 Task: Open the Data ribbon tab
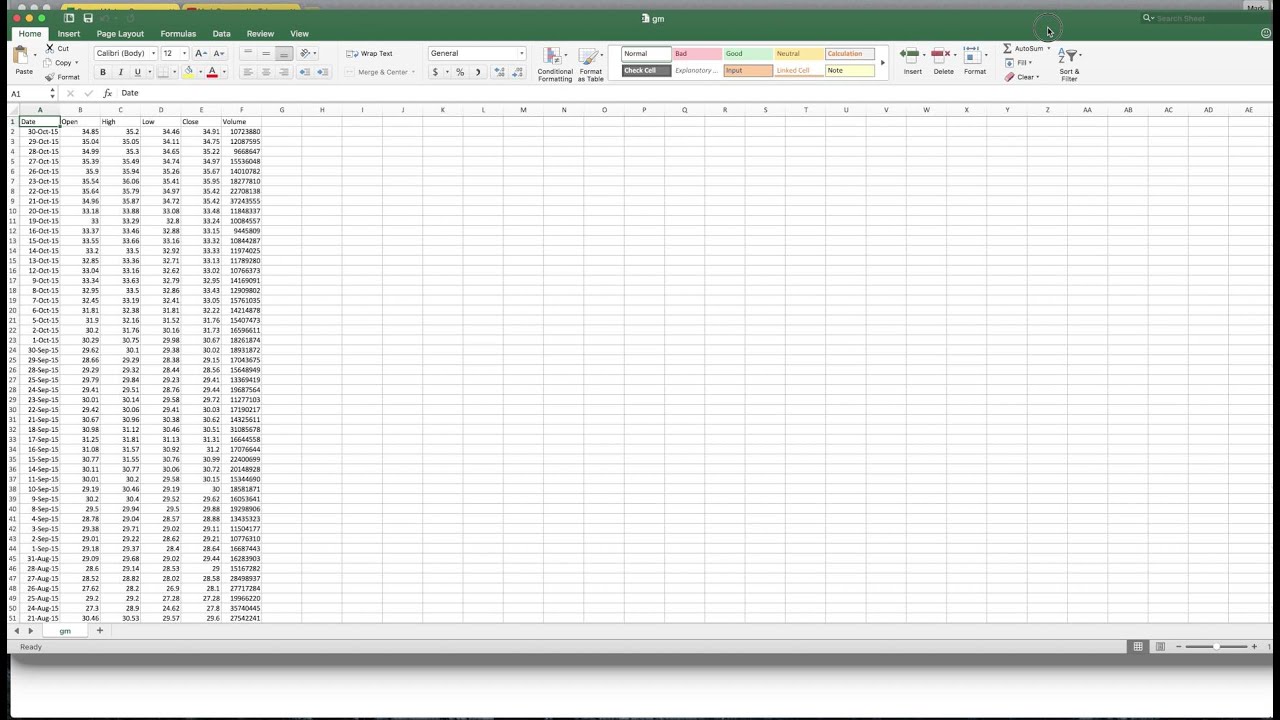pyautogui.click(x=221, y=34)
